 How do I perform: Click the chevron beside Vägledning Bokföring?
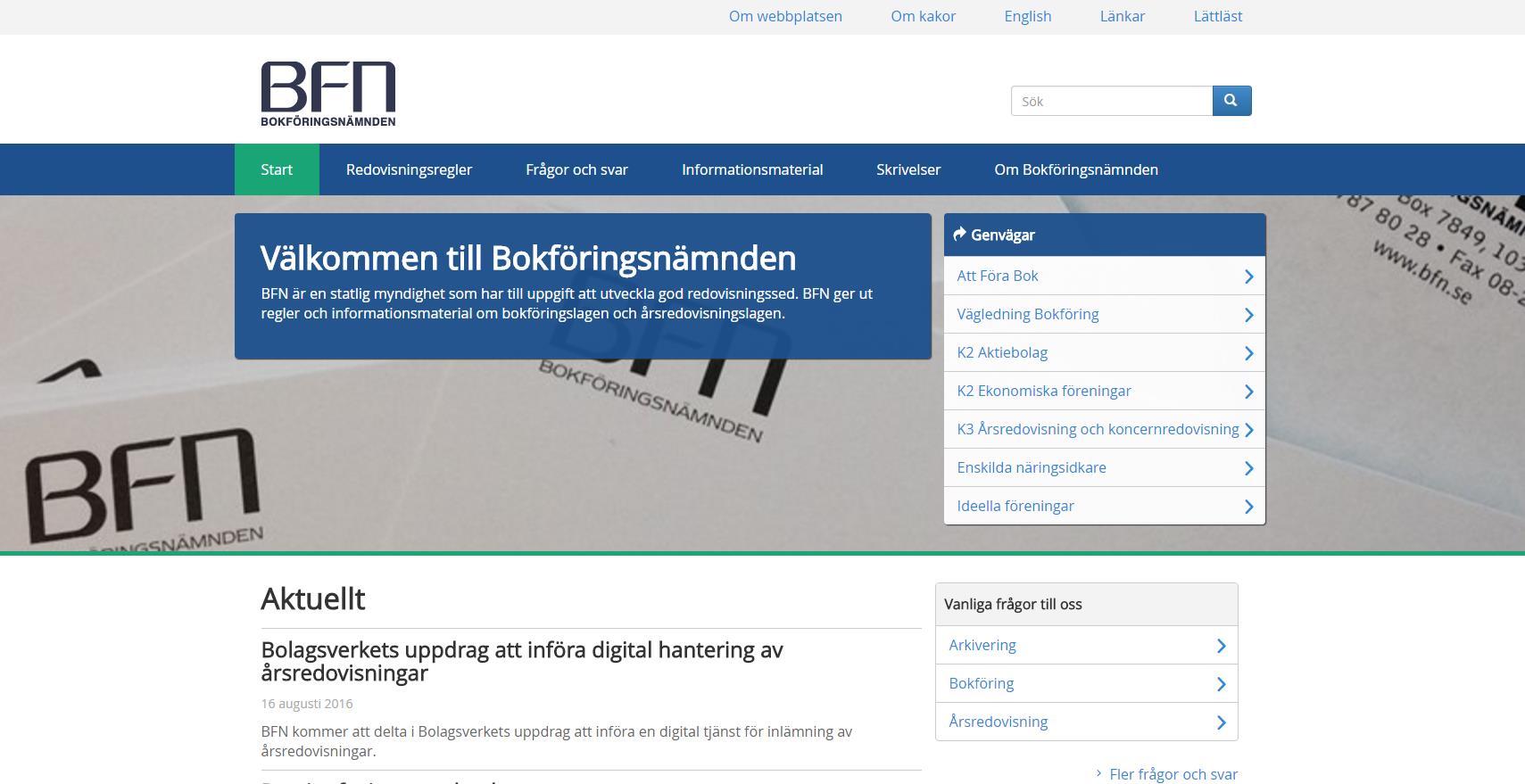tap(1248, 315)
